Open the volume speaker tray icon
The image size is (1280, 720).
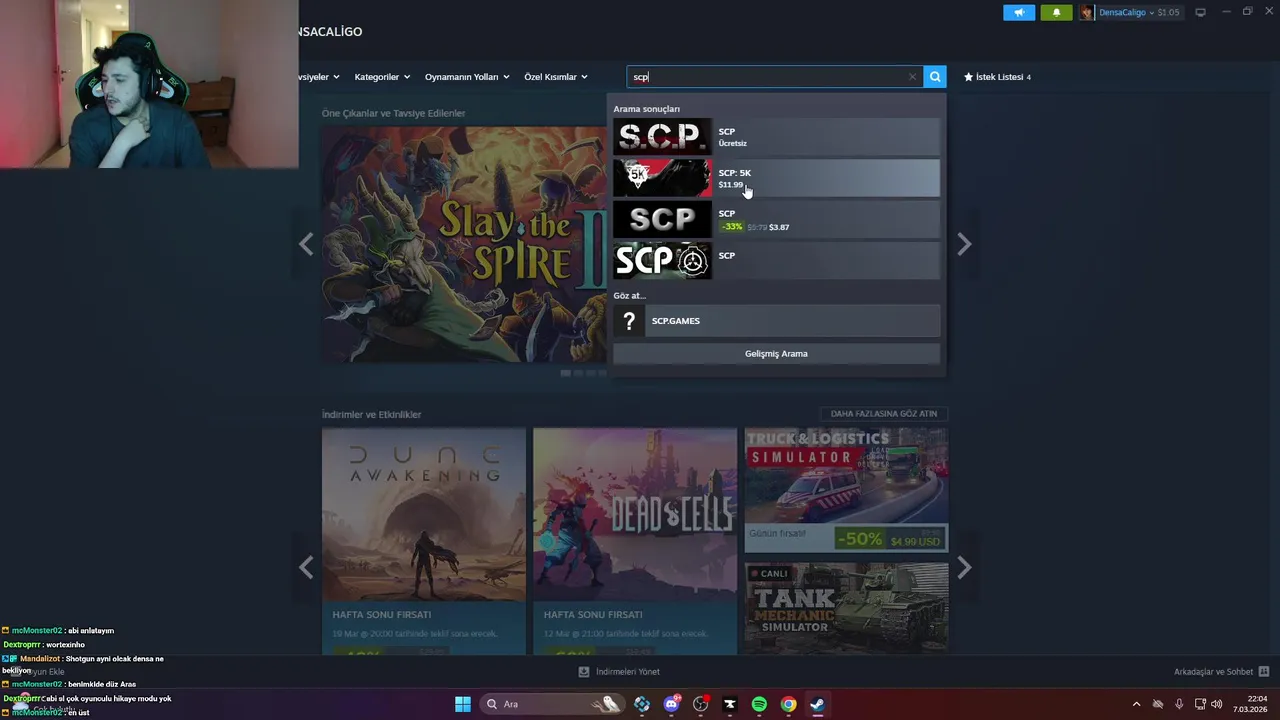[x=1217, y=704]
